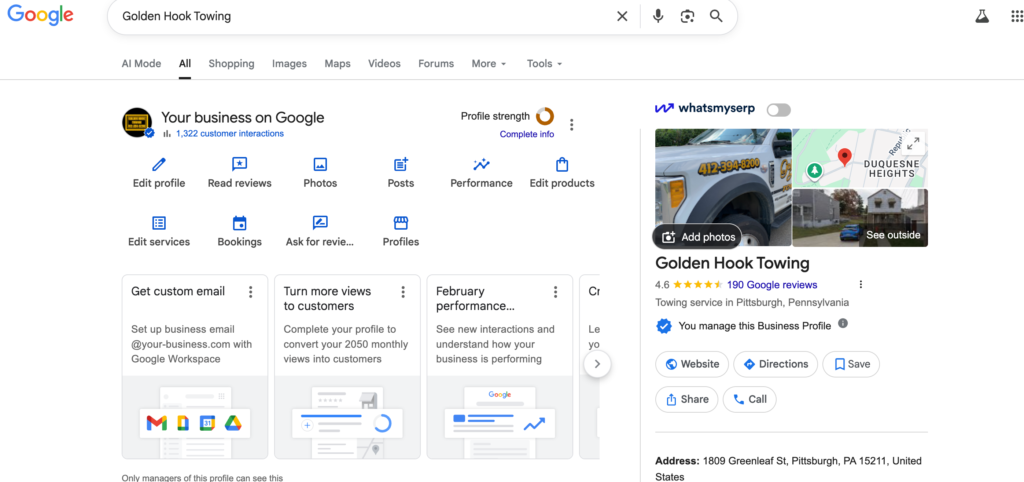Open Bookings calendar icon
This screenshot has width=1024, height=482.
click(240, 223)
